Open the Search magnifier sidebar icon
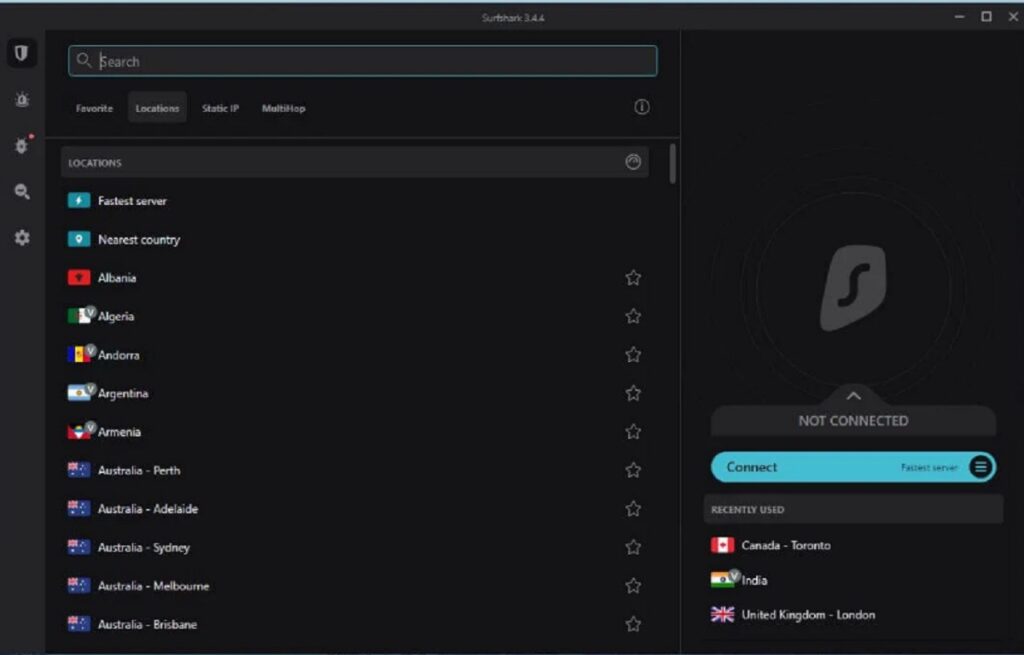1024x655 pixels. tap(22, 191)
